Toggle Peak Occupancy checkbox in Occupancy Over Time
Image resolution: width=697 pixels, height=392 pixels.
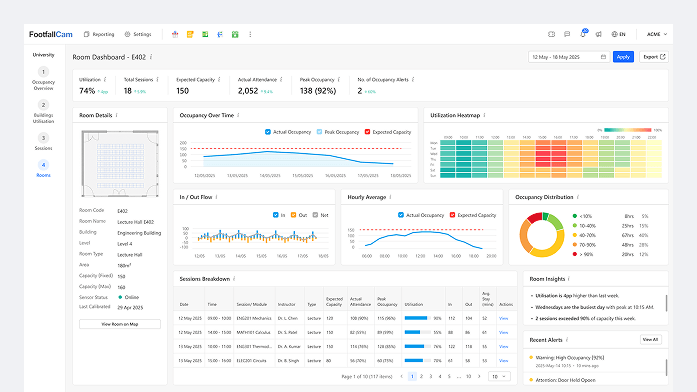[319, 132]
